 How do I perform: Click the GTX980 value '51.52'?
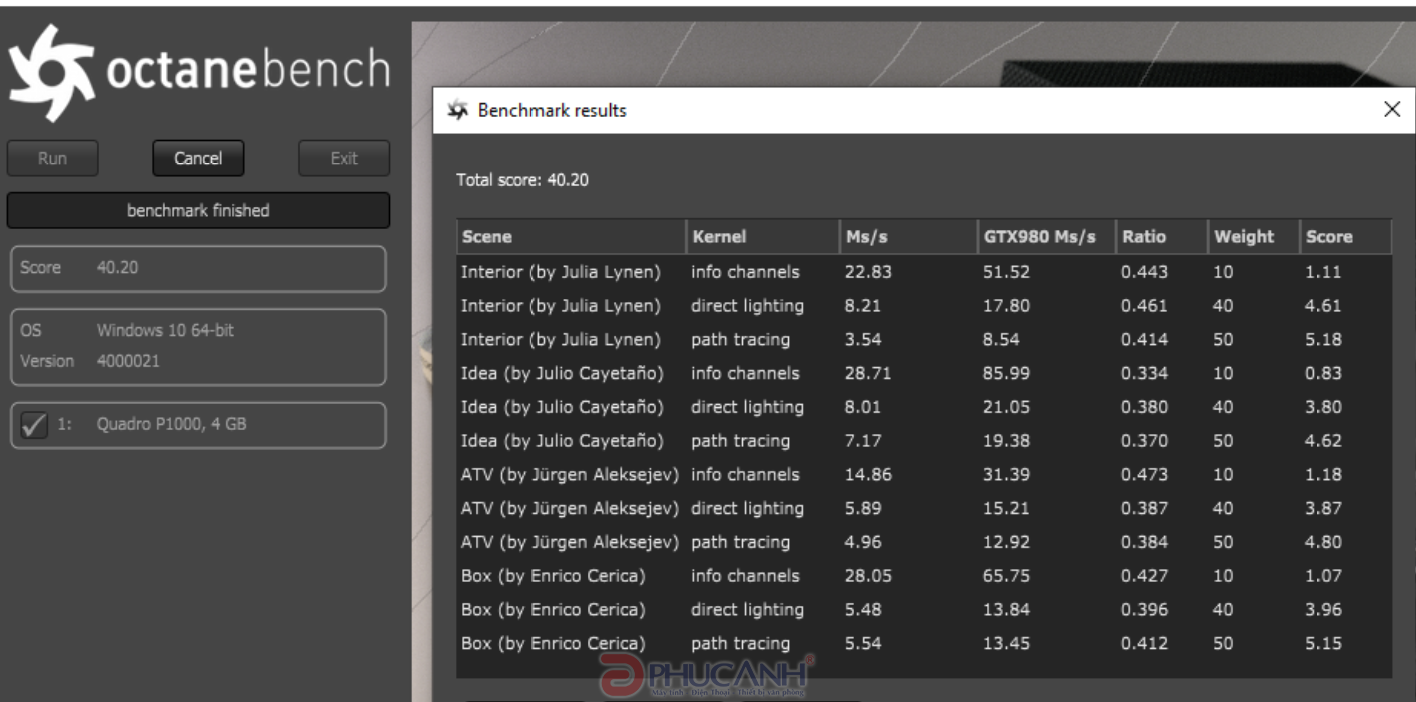[x=1006, y=272]
